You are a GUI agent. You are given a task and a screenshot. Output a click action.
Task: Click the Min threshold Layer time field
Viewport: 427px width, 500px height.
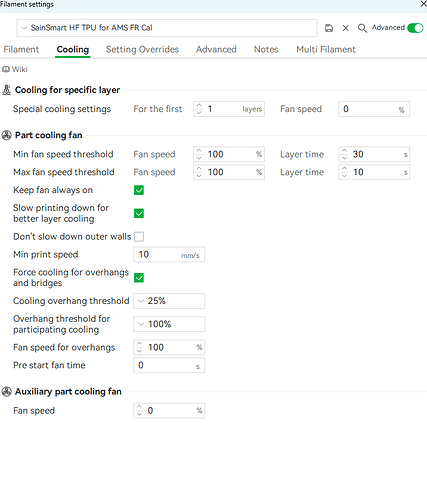[374, 154]
